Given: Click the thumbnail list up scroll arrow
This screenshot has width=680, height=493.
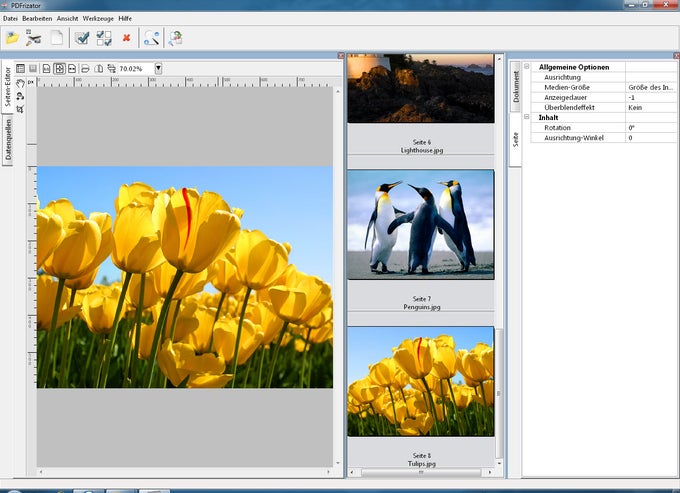Looking at the screenshot, I should [x=499, y=59].
